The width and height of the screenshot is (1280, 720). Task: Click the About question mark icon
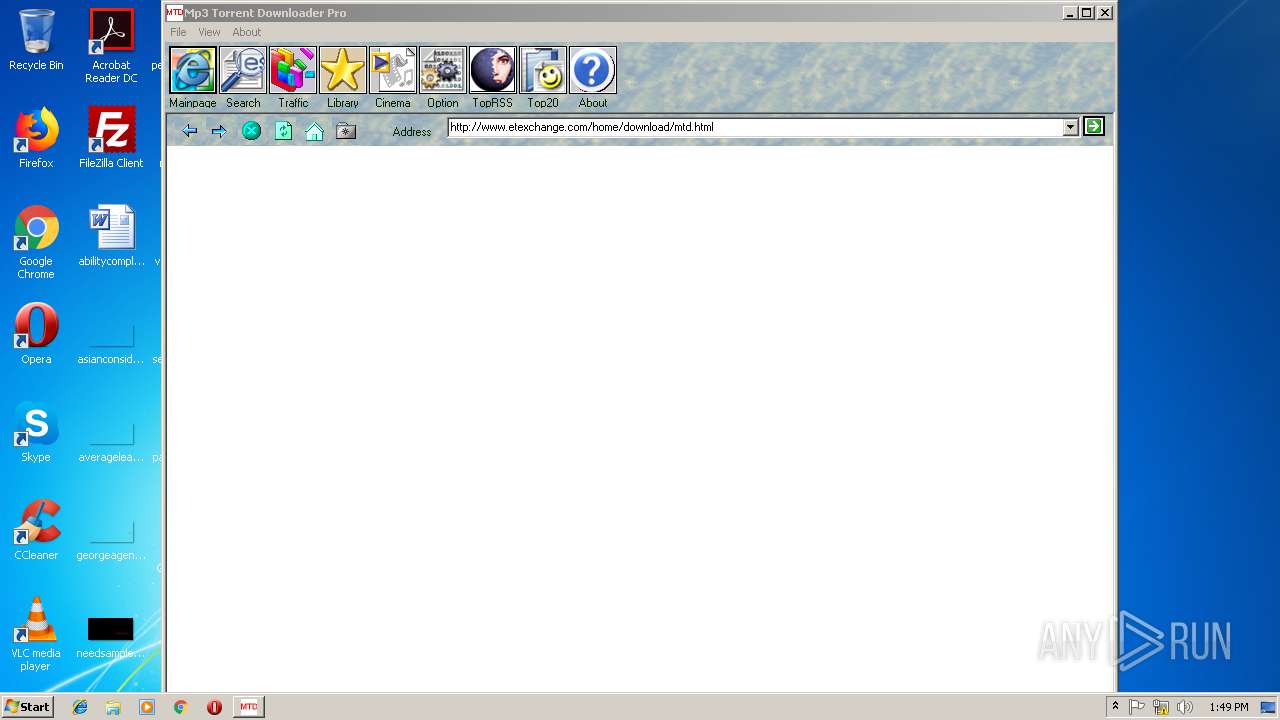coord(593,70)
